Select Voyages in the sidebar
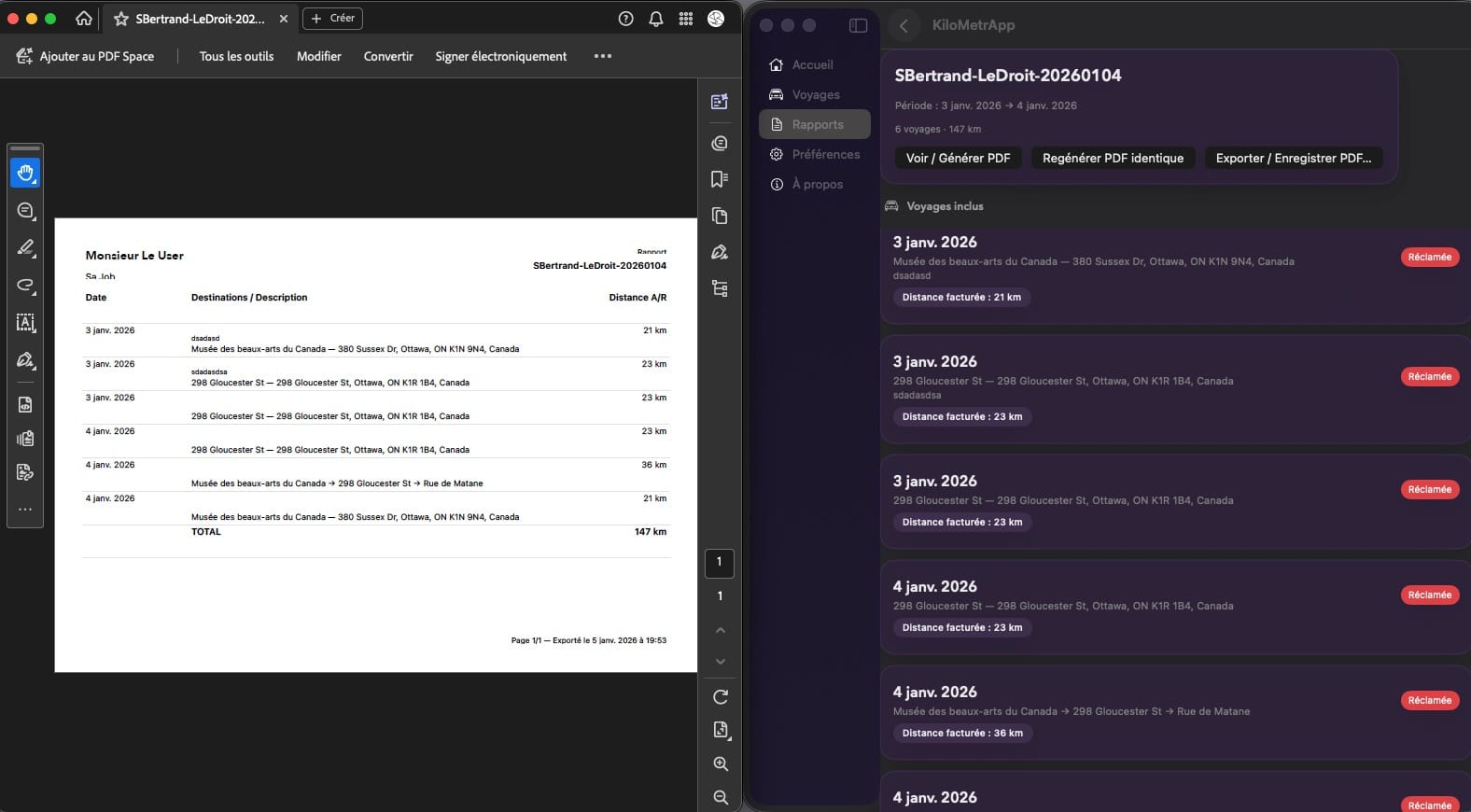The image size is (1471, 812). (x=815, y=94)
